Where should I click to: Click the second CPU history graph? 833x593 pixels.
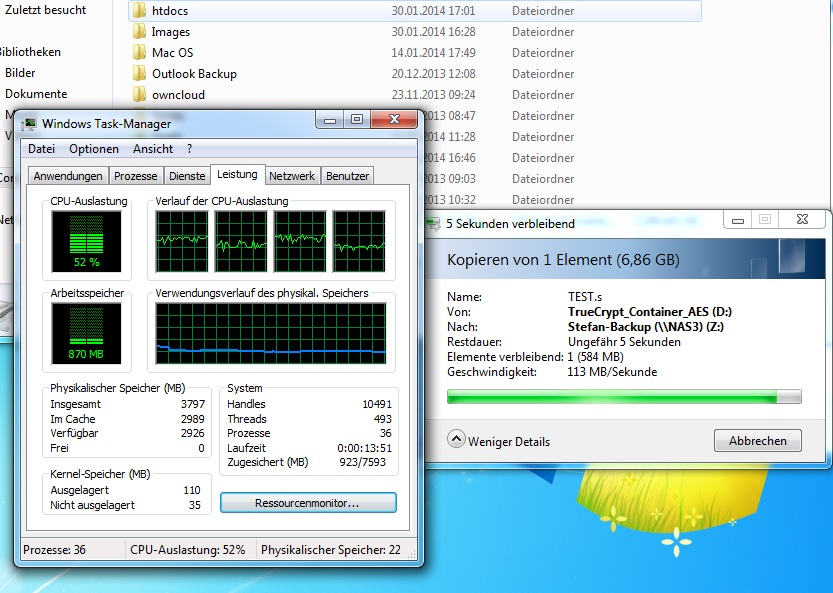point(241,241)
